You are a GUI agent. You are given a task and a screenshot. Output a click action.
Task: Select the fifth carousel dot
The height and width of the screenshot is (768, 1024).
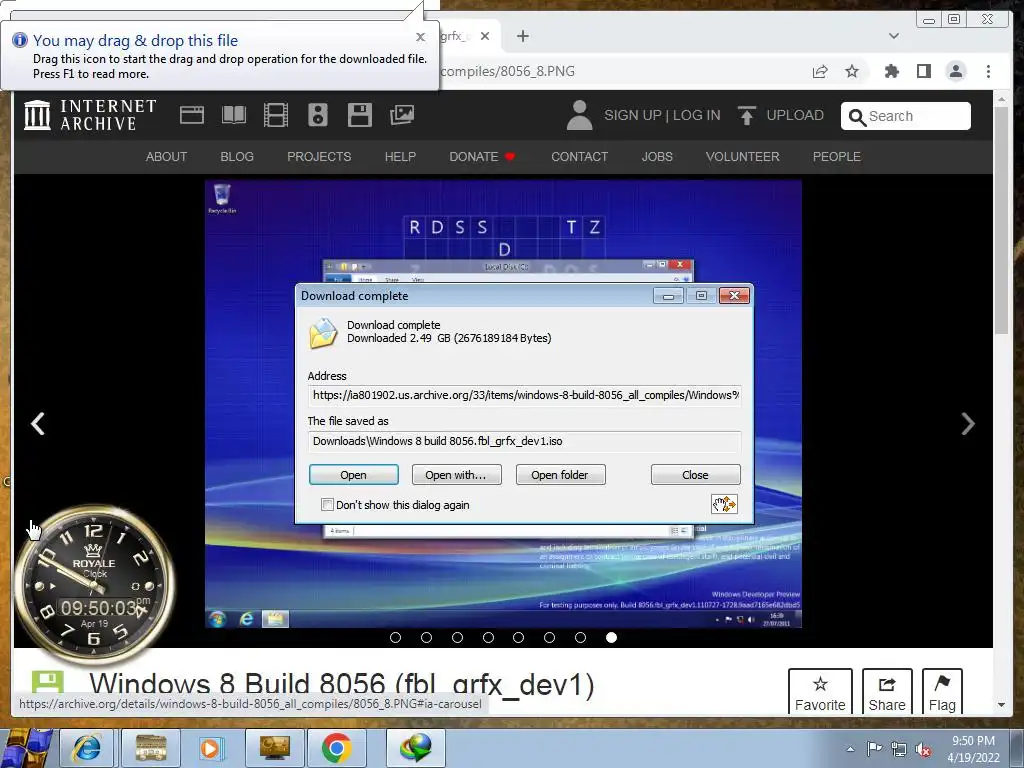[x=519, y=637]
